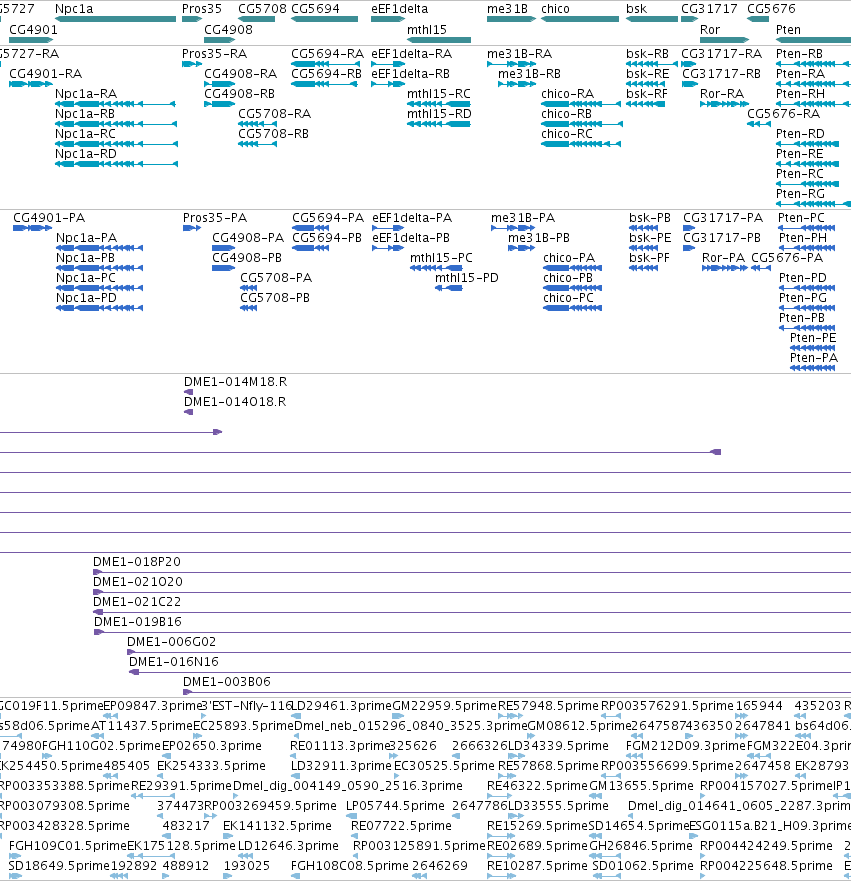This screenshot has height=881, width=851.
Task: Select the RE07722.5prime EST label
Action: pos(401,826)
